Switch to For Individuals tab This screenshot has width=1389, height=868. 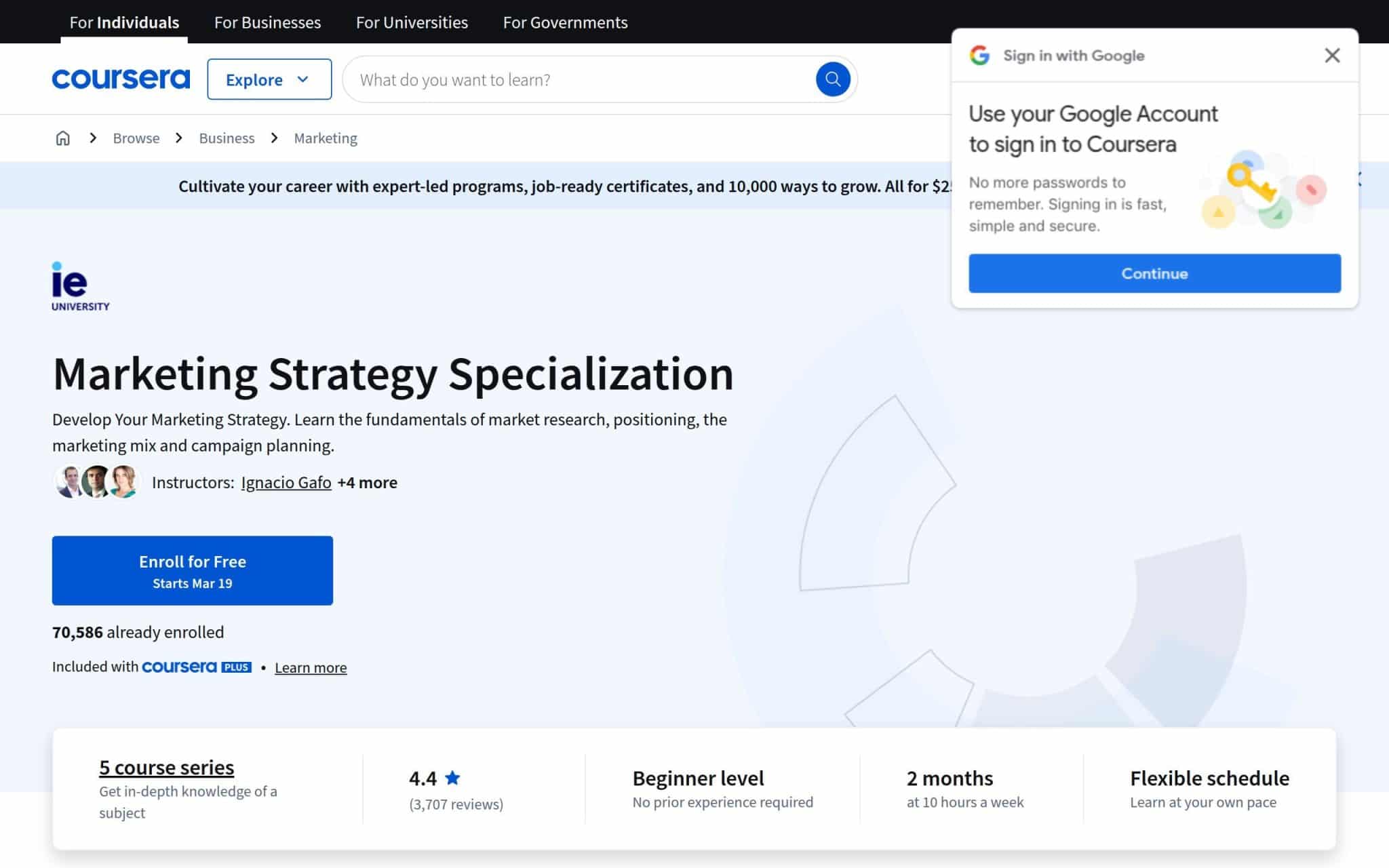pyautogui.click(x=124, y=22)
